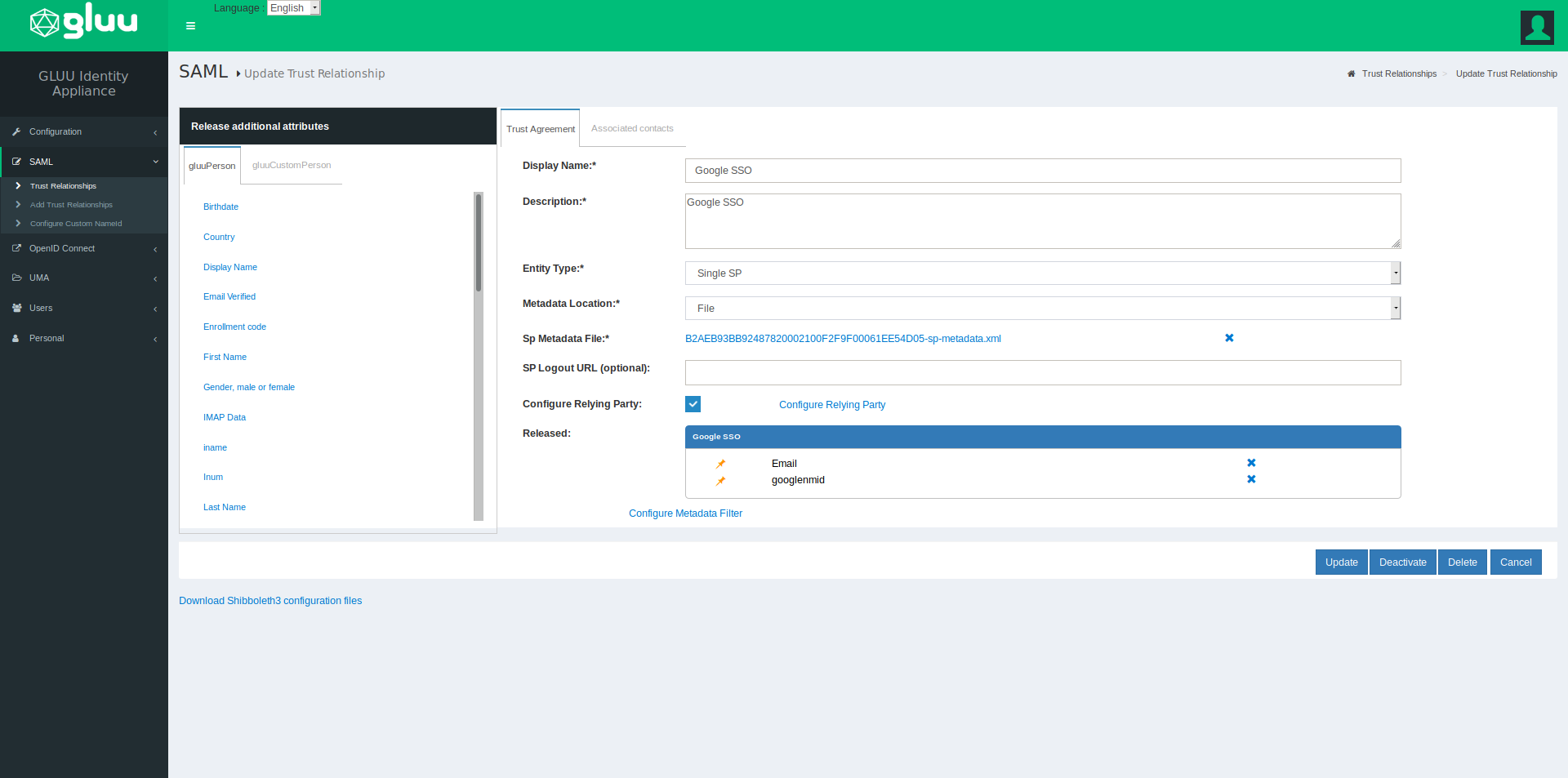Viewport: 1568px width, 778px height.
Task: Open the Language dropdown
Action: click(x=294, y=8)
